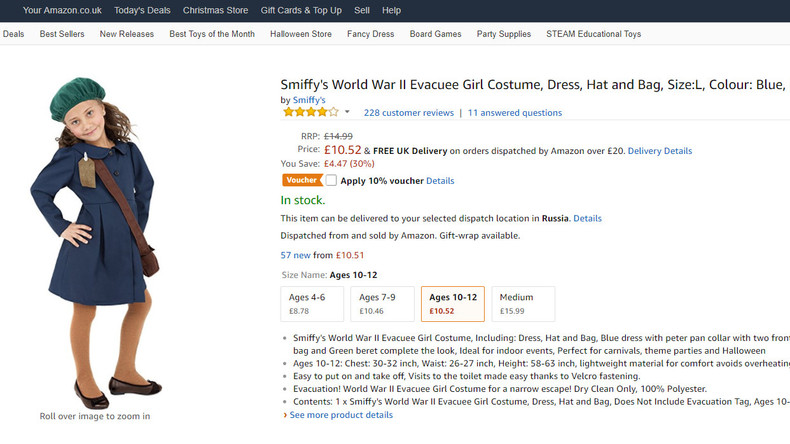Expand the star rating dropdown arrow
The width and height of the screenshot is (790, 444).
pyautogui.click(x=347, y=112)
